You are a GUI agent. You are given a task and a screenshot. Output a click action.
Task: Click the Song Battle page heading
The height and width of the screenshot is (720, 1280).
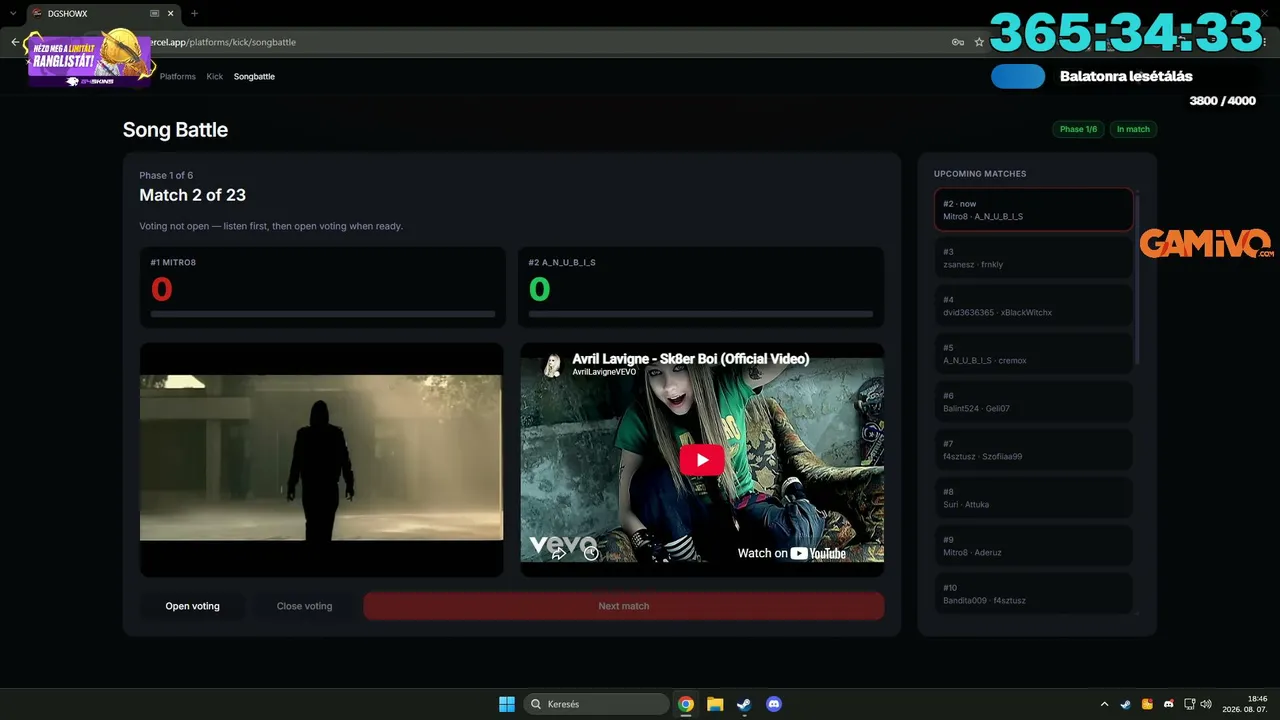[x=175, y=130]
